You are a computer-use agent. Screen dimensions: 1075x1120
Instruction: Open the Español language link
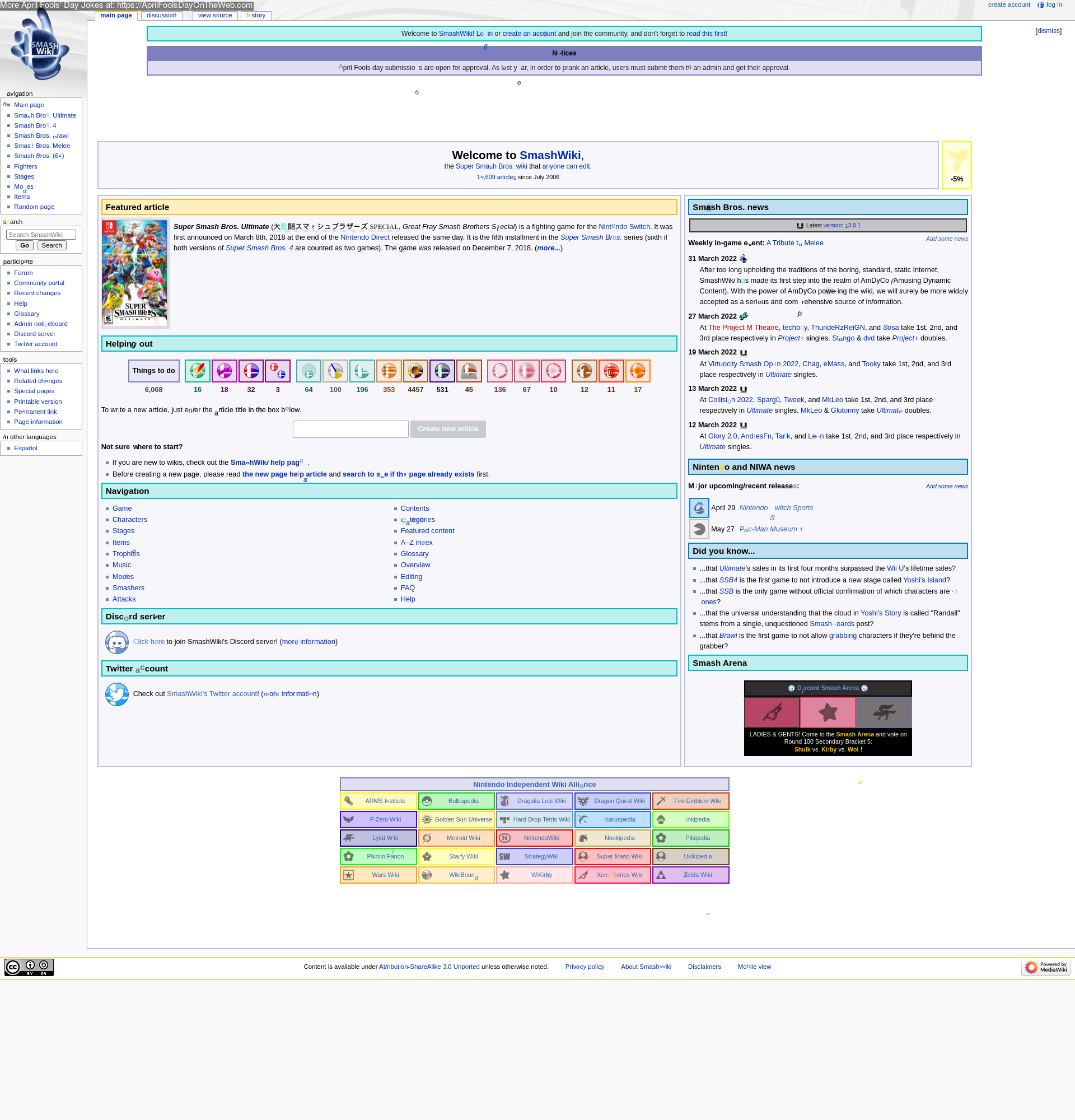[x=26, y=448]
